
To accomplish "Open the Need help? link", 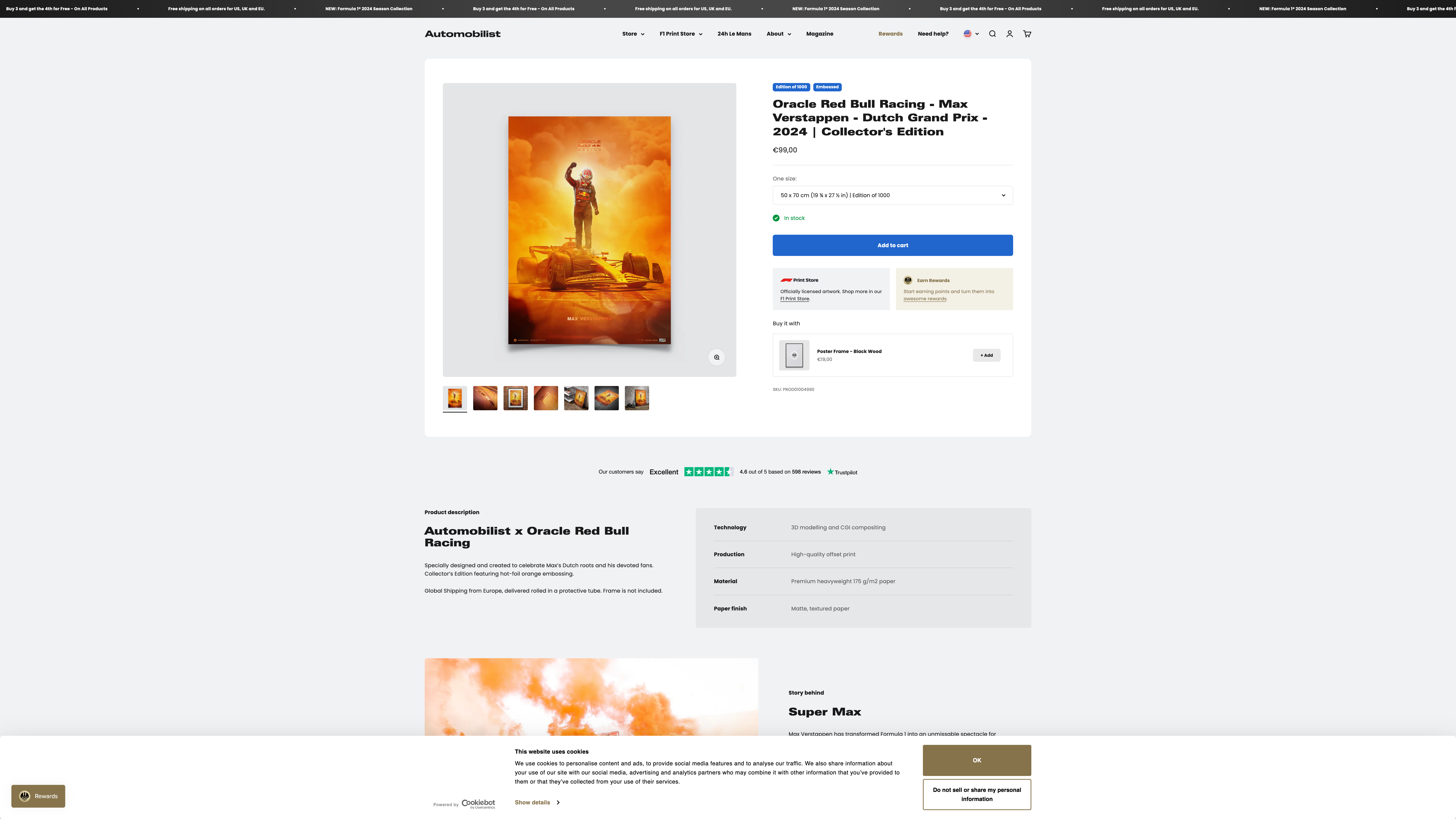I will pos(933,34).
